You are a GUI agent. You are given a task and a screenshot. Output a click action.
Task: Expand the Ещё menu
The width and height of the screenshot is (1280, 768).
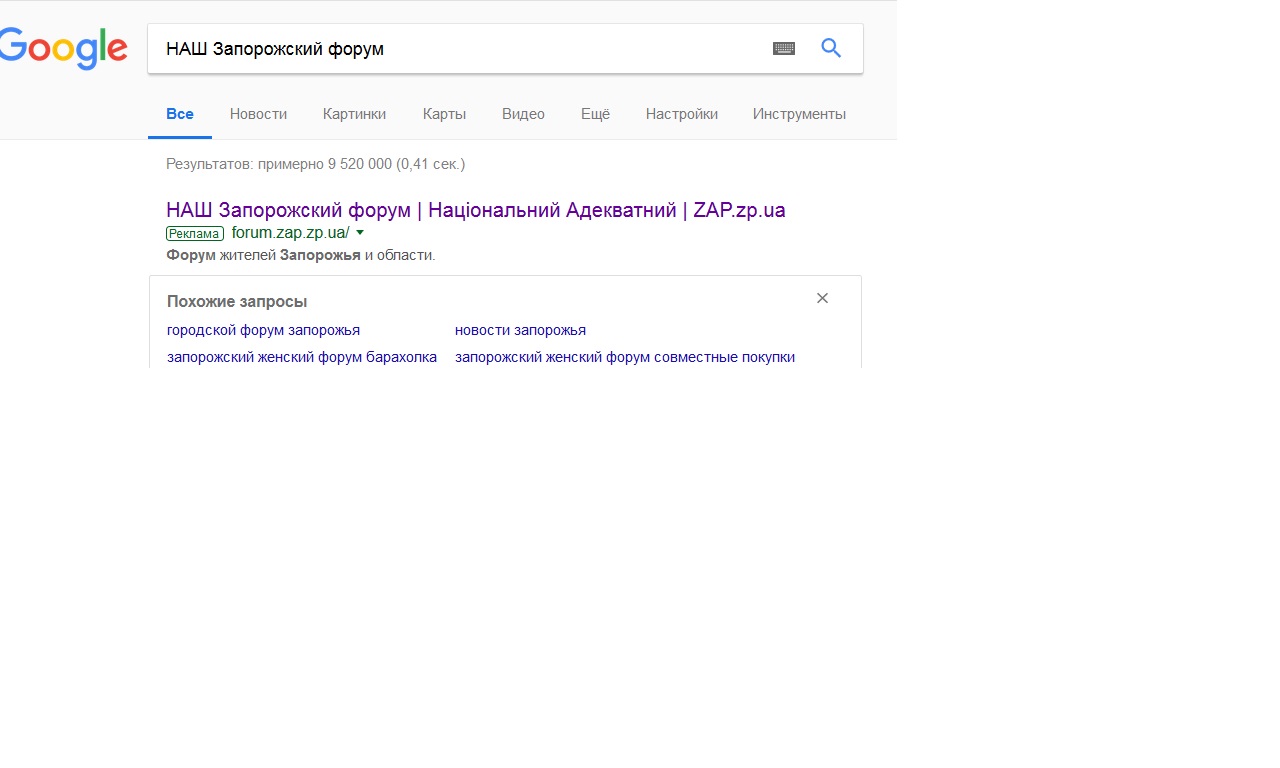click(595, 114)
